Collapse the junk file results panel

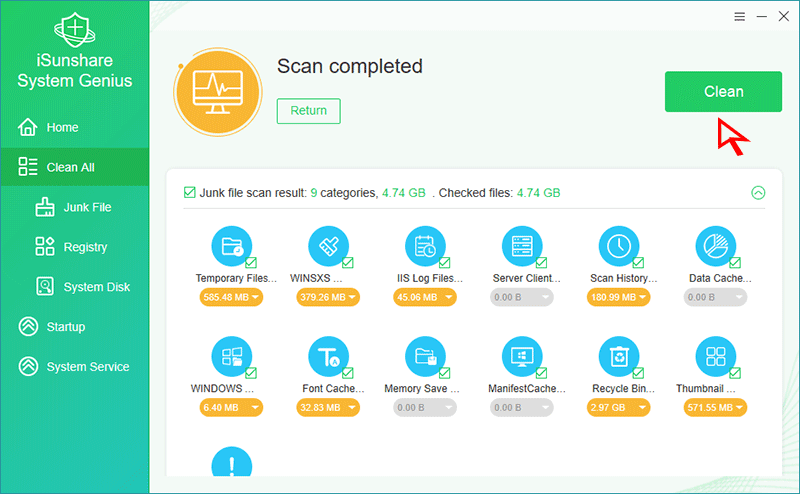758,193
